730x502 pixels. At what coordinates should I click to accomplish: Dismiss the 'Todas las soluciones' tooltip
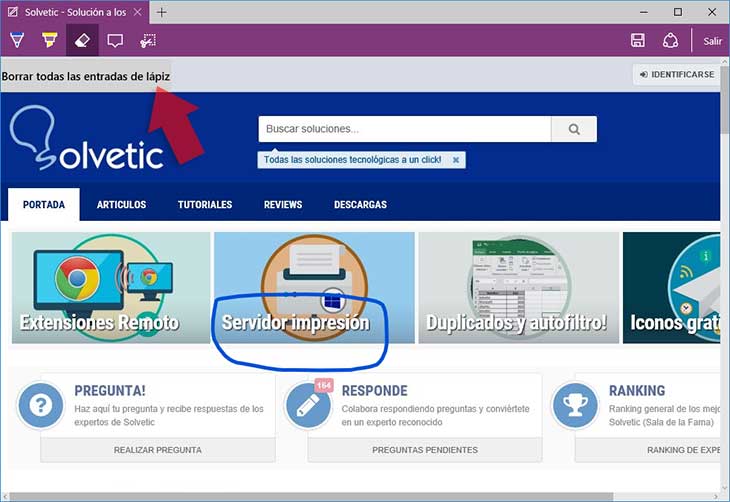(x=456, y=160)
